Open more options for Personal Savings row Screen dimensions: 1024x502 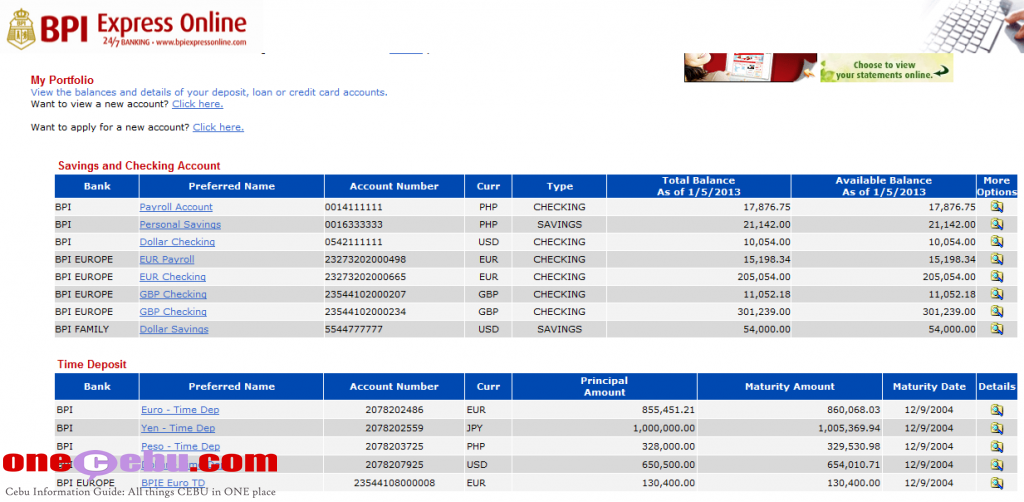point(997,224)
